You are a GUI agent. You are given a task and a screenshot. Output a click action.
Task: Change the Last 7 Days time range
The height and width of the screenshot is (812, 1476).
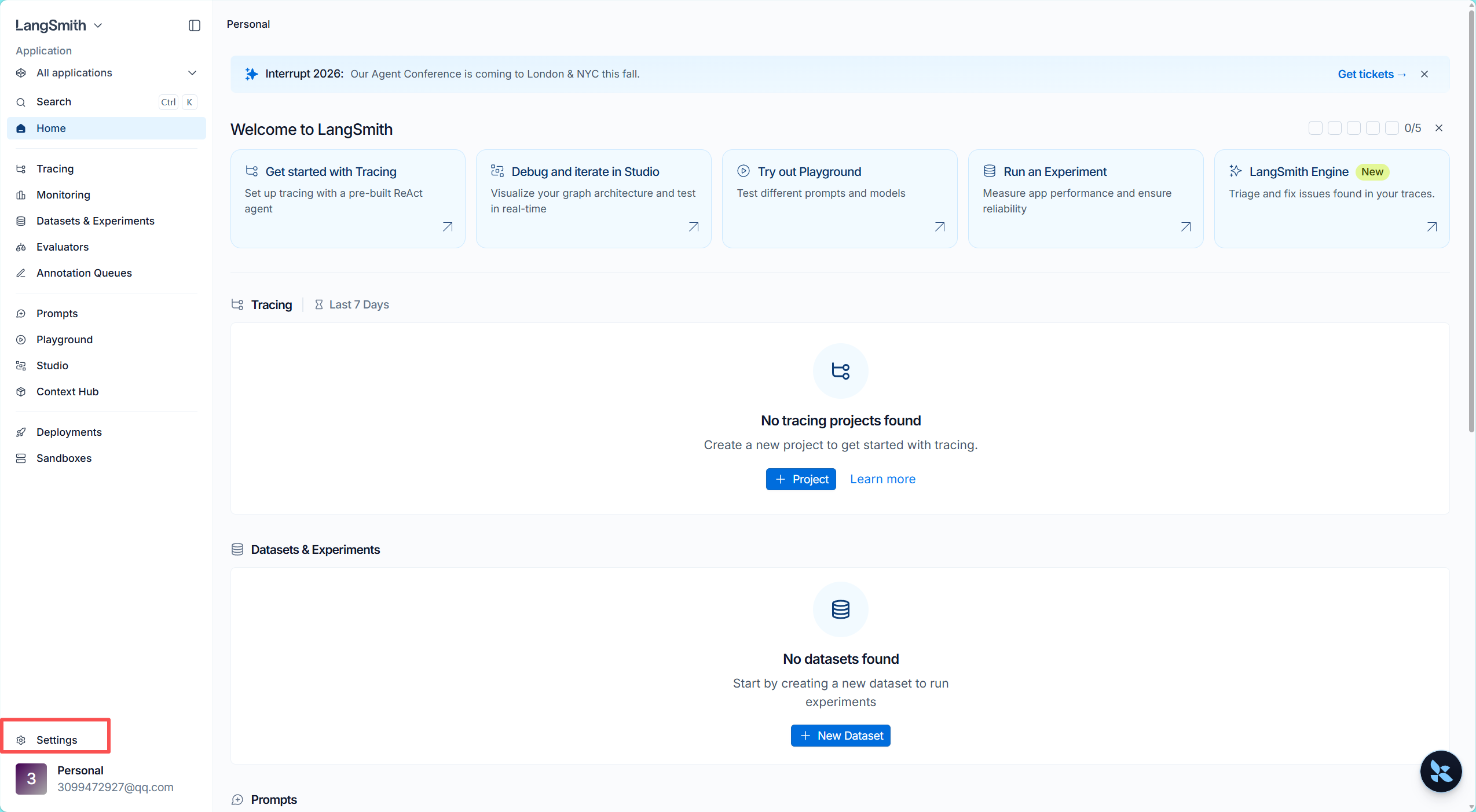pyautogui.click(x=352, y=305)
